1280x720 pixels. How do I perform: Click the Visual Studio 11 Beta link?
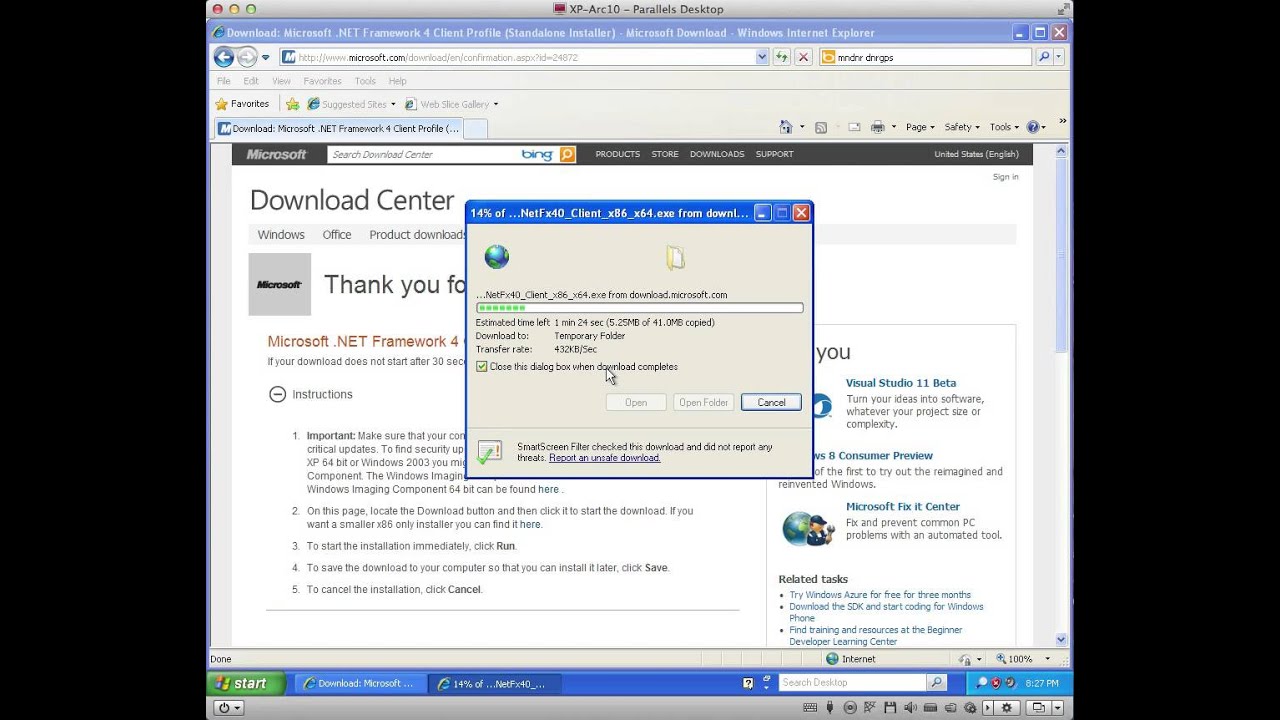pos(901,383)
